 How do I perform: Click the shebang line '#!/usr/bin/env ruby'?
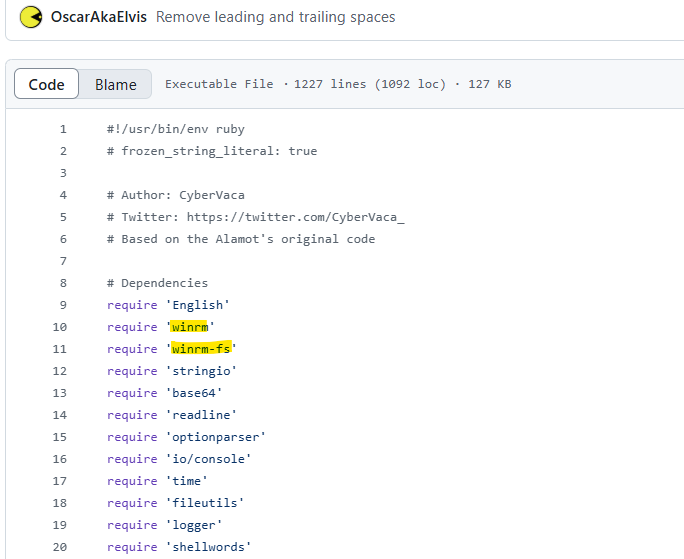175,129
